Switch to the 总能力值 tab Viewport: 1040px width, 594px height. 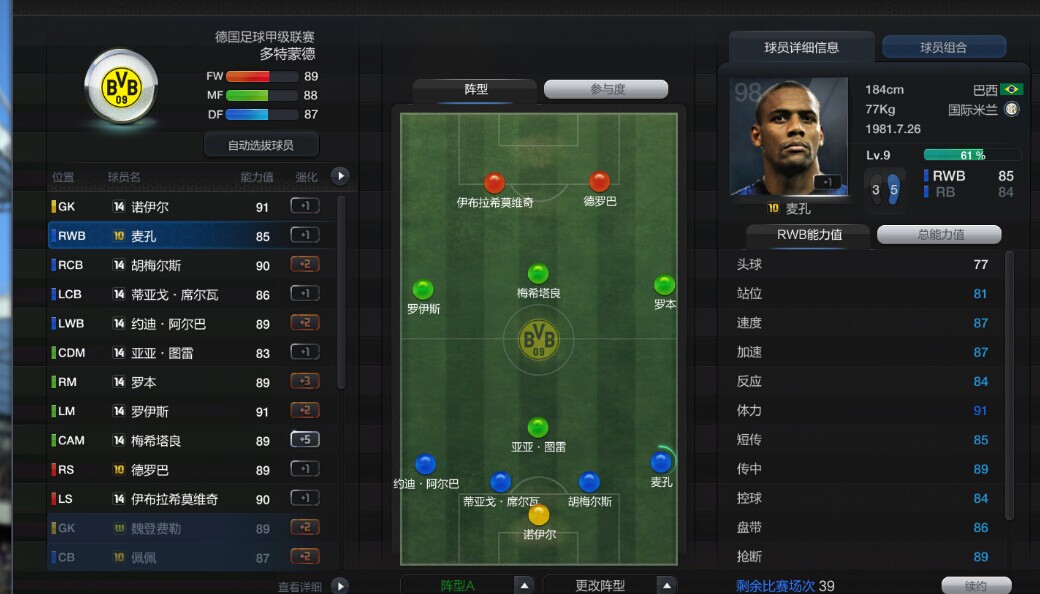939,234
